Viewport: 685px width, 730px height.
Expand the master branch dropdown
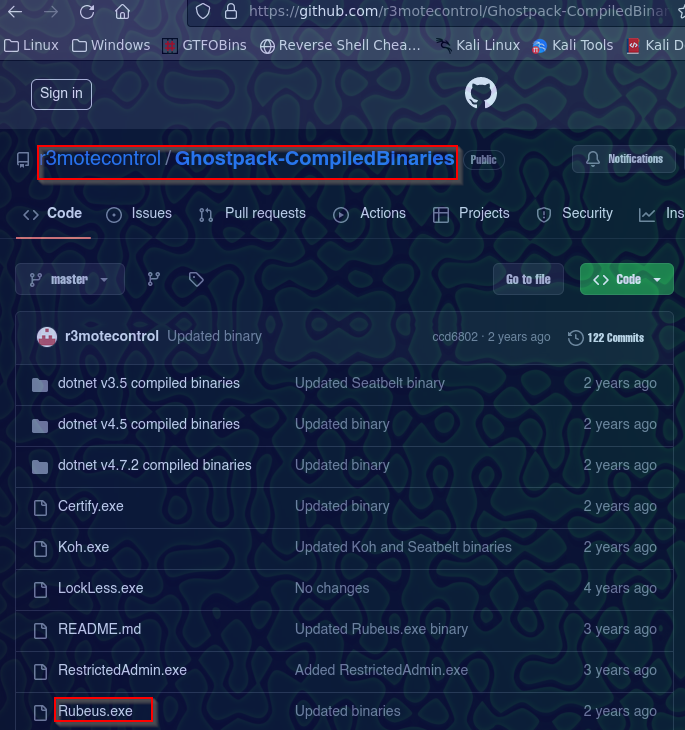pyautogui.click(x=70, y=280)
